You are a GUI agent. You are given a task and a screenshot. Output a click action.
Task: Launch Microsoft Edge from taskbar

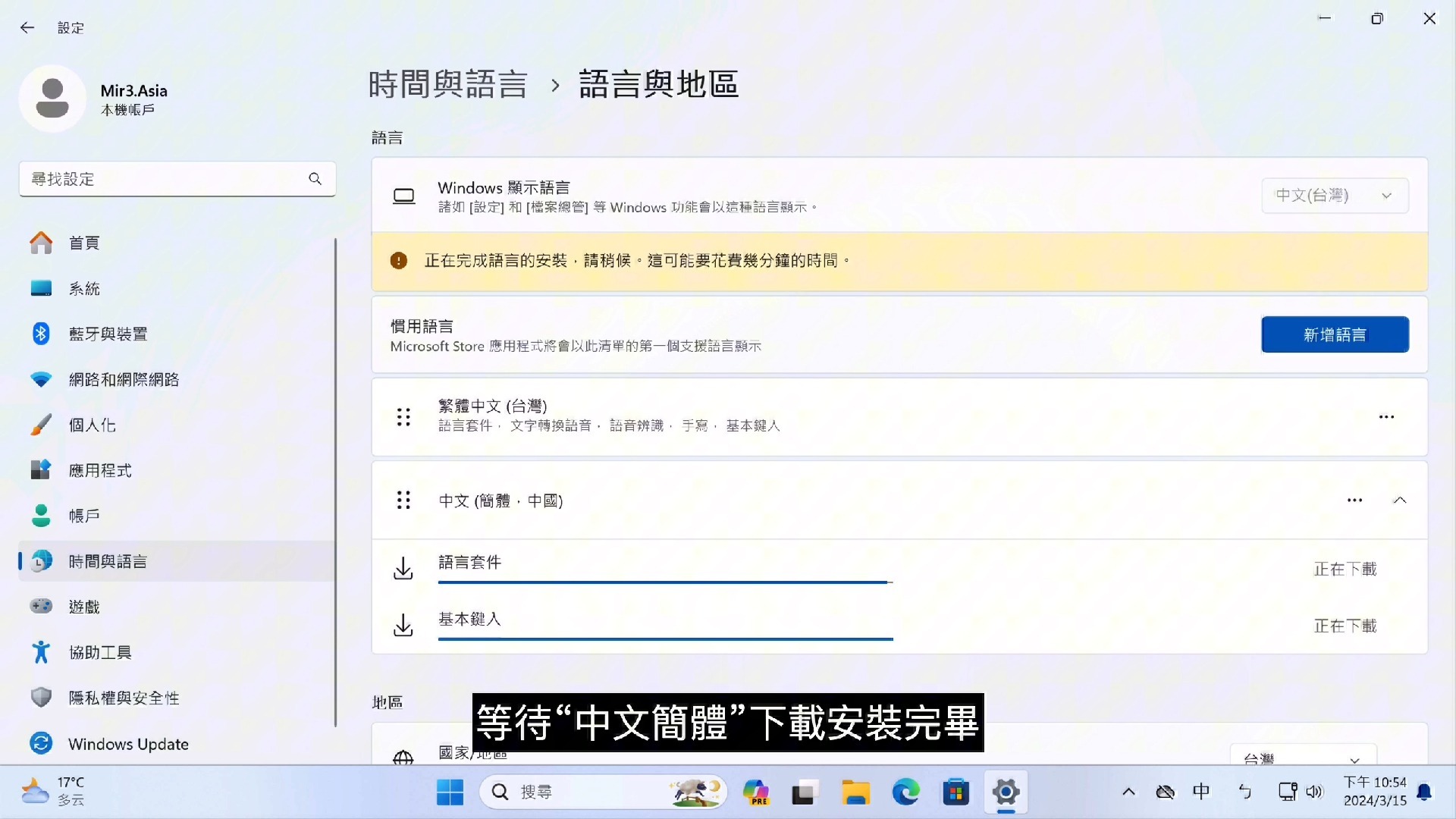point(905,792)
